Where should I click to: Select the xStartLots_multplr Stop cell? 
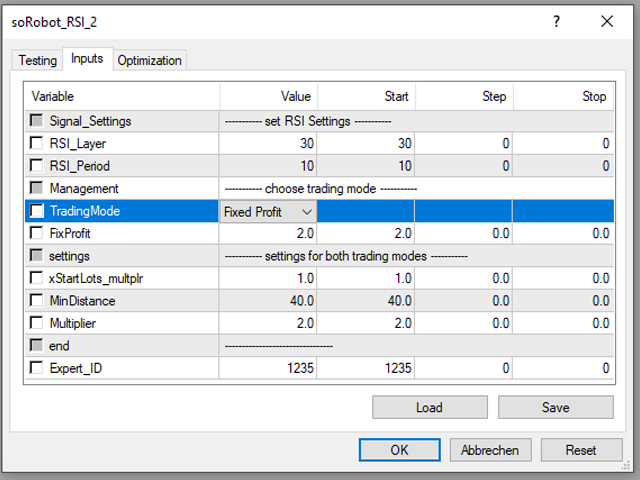coord(563,278)
